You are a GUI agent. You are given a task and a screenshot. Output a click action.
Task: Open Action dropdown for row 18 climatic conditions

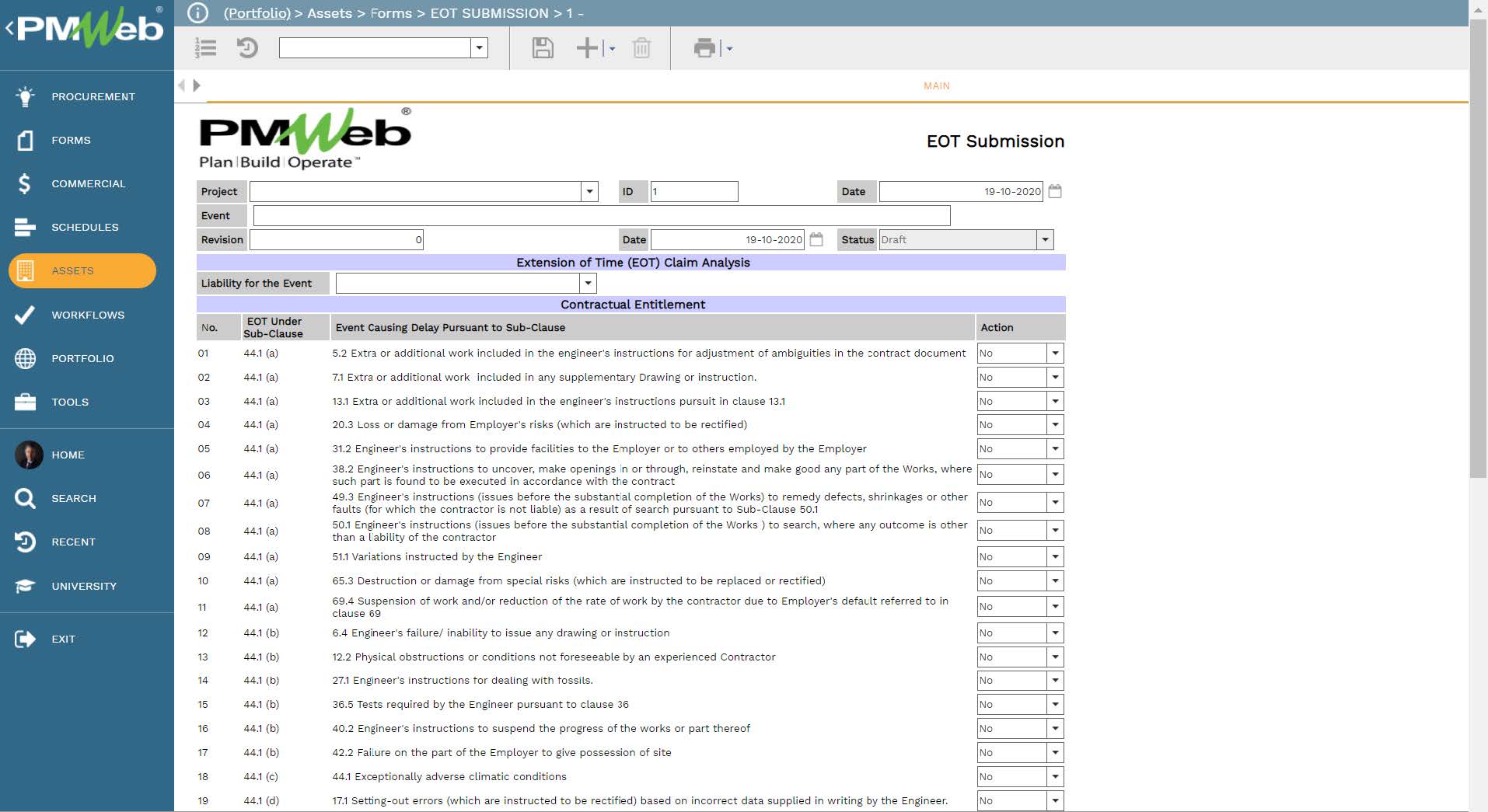pos(1055,776)
